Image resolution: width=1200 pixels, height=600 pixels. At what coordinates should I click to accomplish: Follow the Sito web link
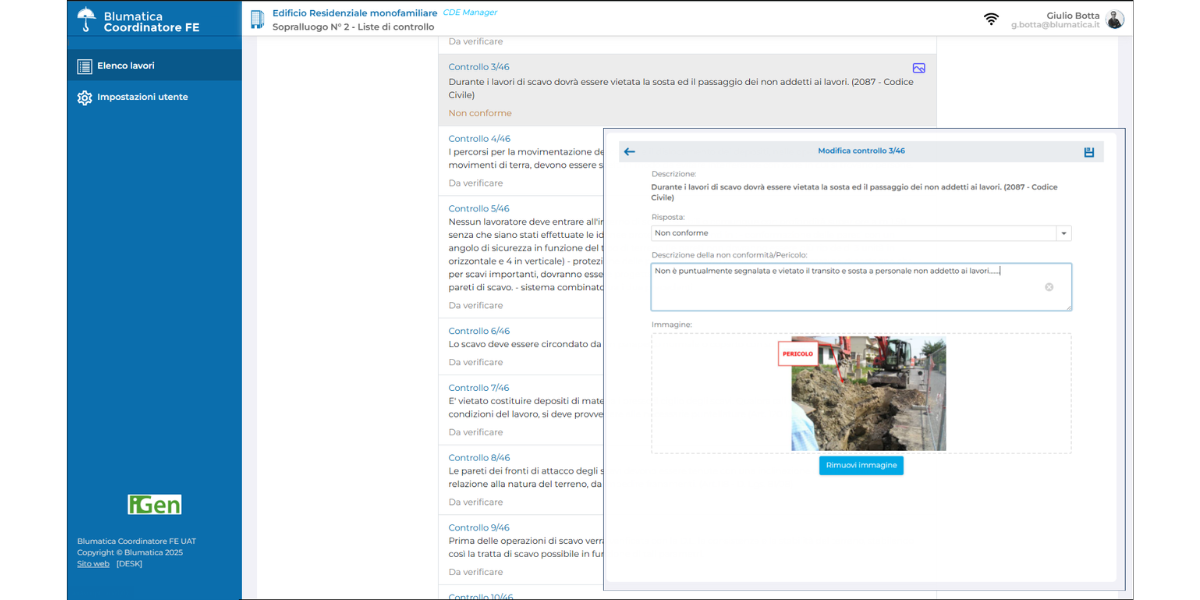[x=93, y=564]
